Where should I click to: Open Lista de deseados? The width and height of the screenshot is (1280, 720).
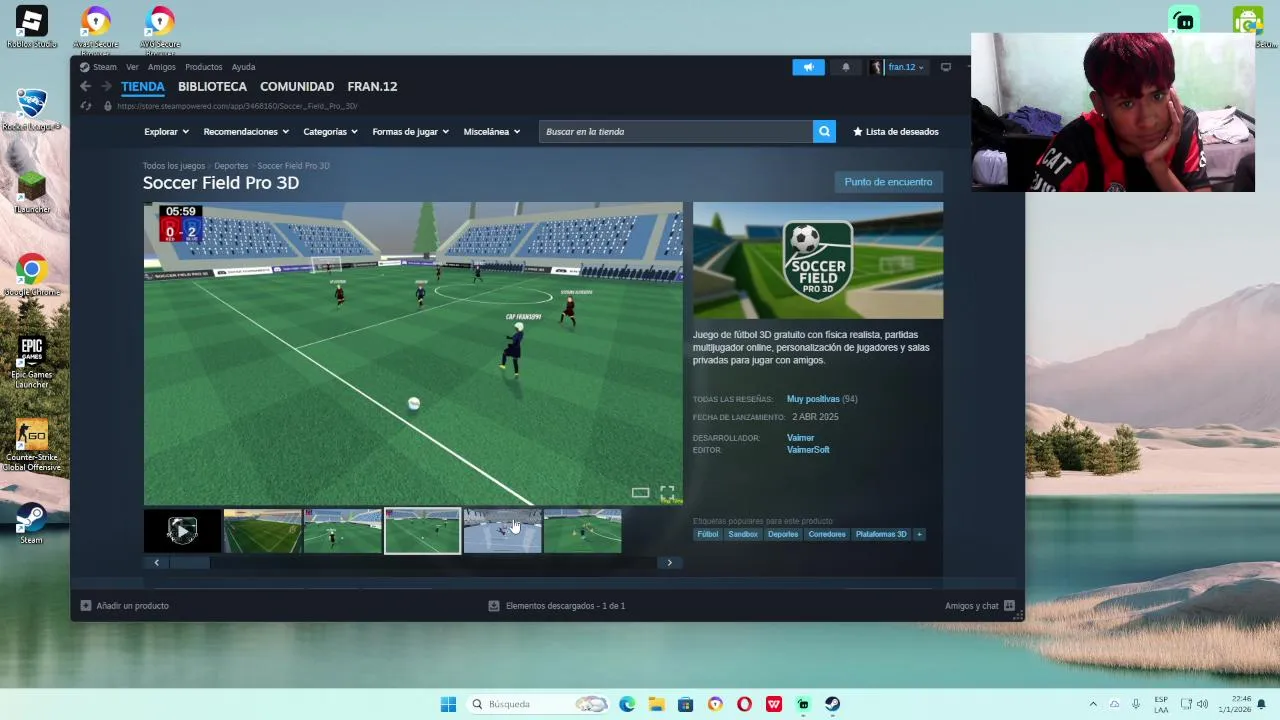[x=896, y=131]
